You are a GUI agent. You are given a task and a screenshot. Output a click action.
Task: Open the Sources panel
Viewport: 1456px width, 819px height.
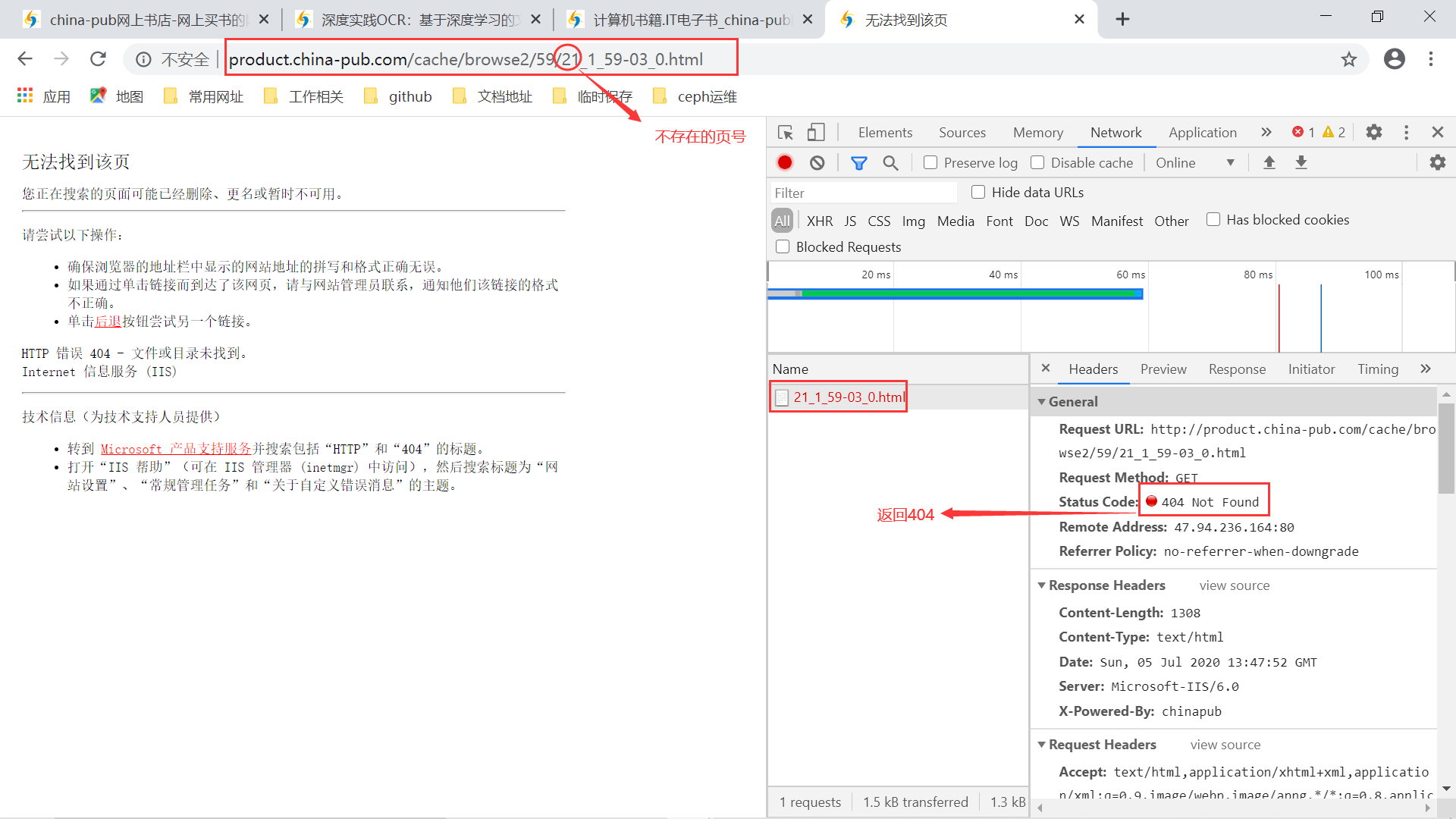962,132
